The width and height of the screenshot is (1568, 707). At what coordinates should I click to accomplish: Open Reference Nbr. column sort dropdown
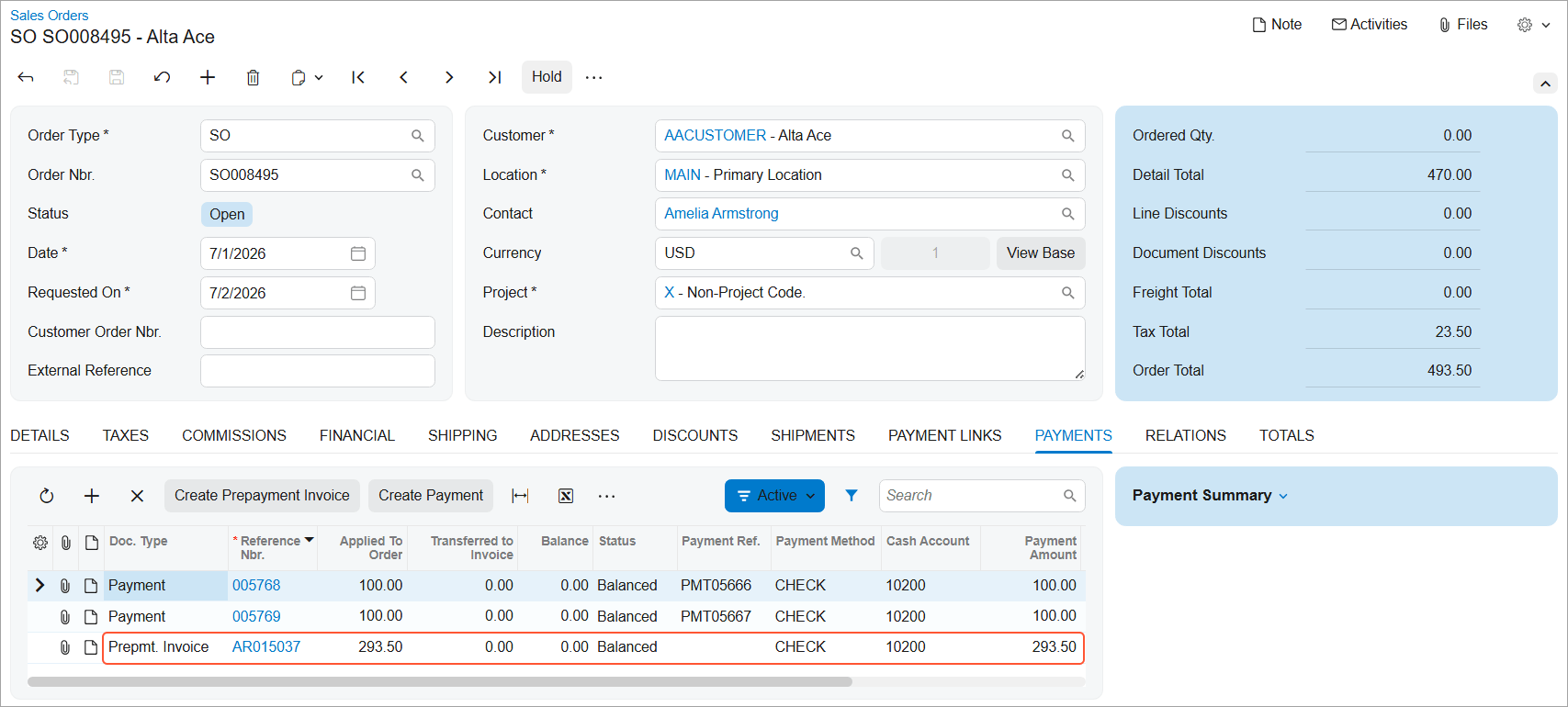[310, 540]
